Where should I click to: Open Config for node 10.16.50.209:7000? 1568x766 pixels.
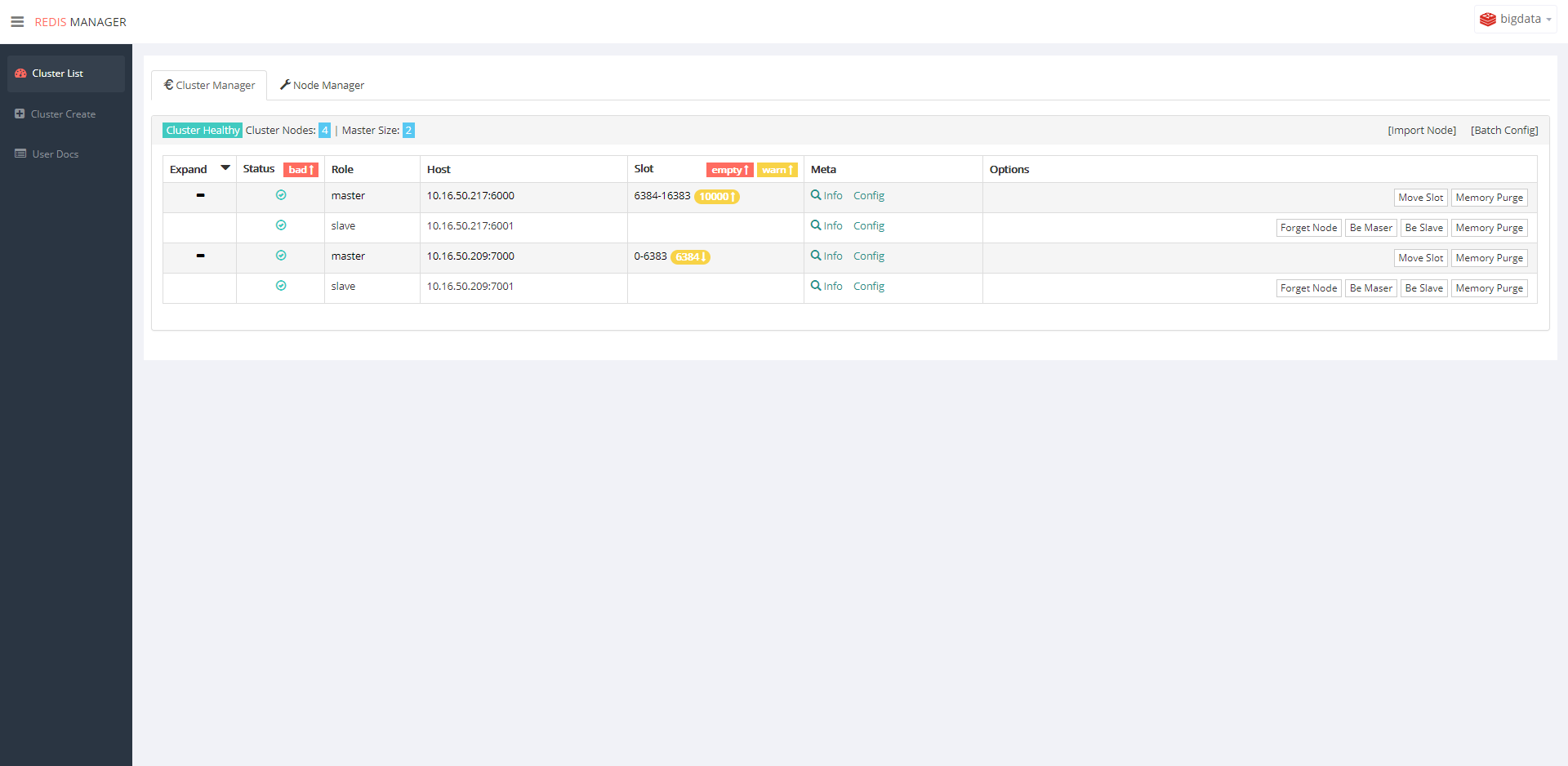tap(869, 256)
